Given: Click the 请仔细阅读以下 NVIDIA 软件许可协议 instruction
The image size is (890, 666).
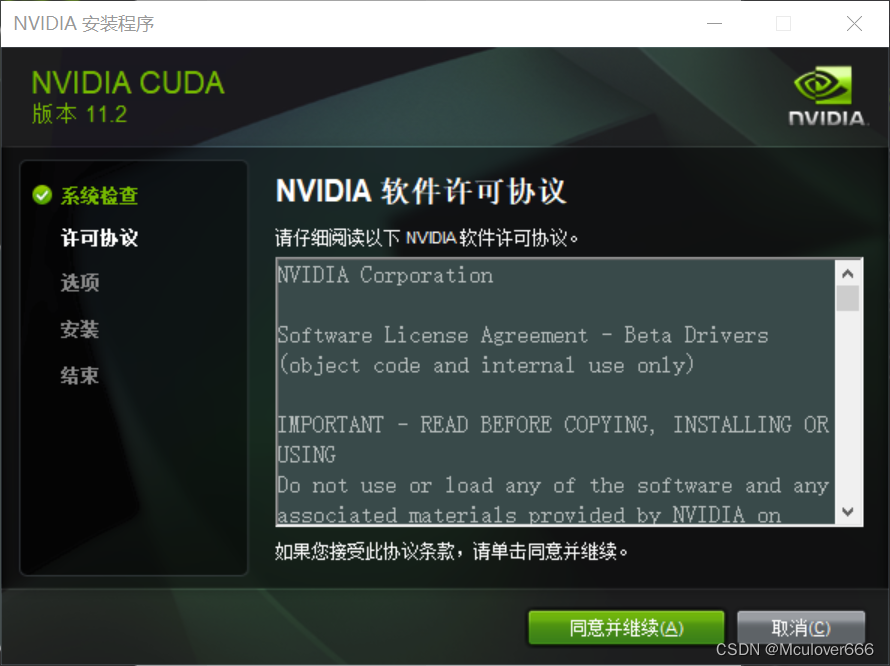Looking at the screenshot, I should [427, 238].
